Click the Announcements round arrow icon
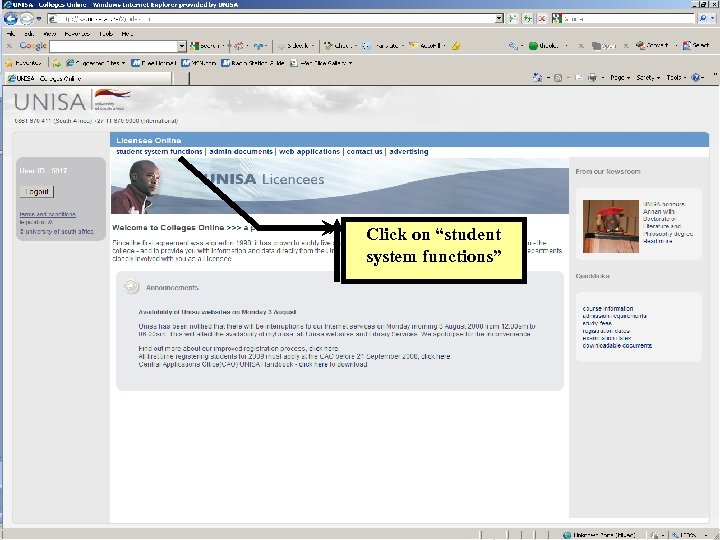This screenshot has height=540, width=720. tap(131, 287)
